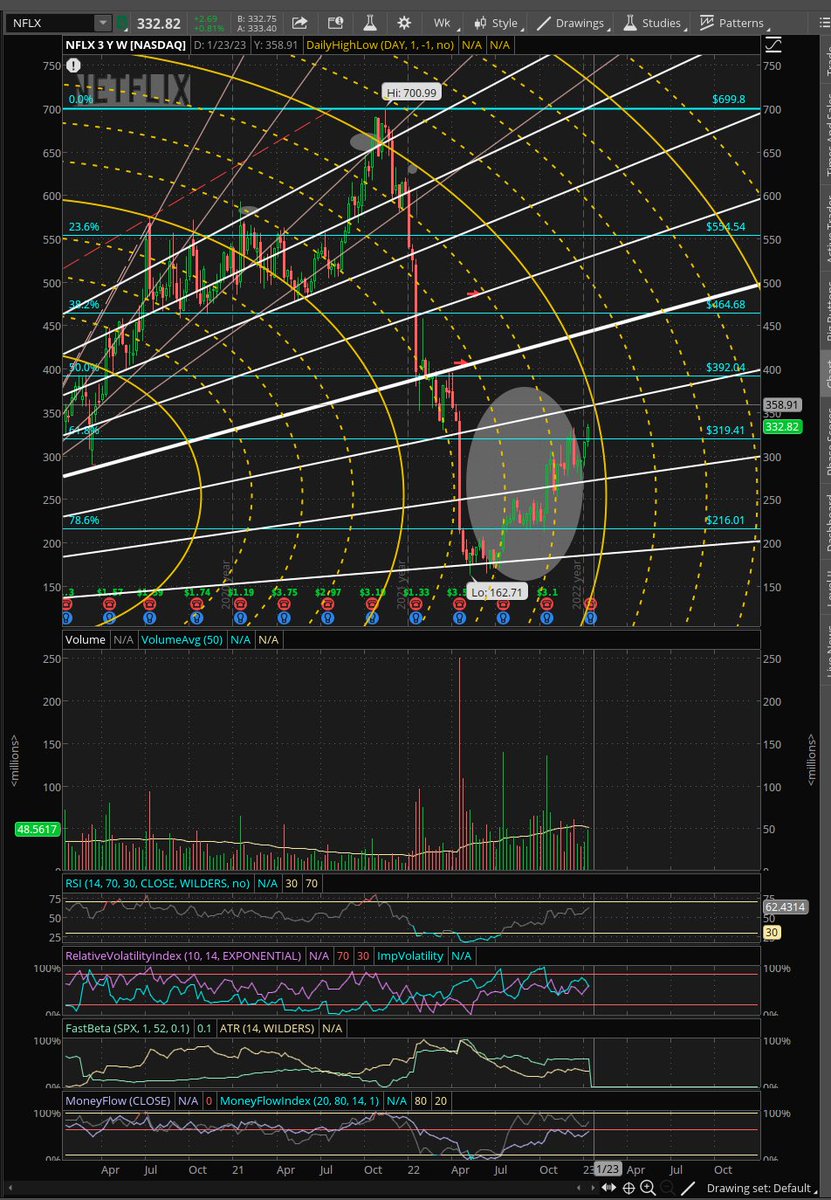The image size is (831, 1200).
Task: Click the exclamation alert icon on chart
Action: 74,64
